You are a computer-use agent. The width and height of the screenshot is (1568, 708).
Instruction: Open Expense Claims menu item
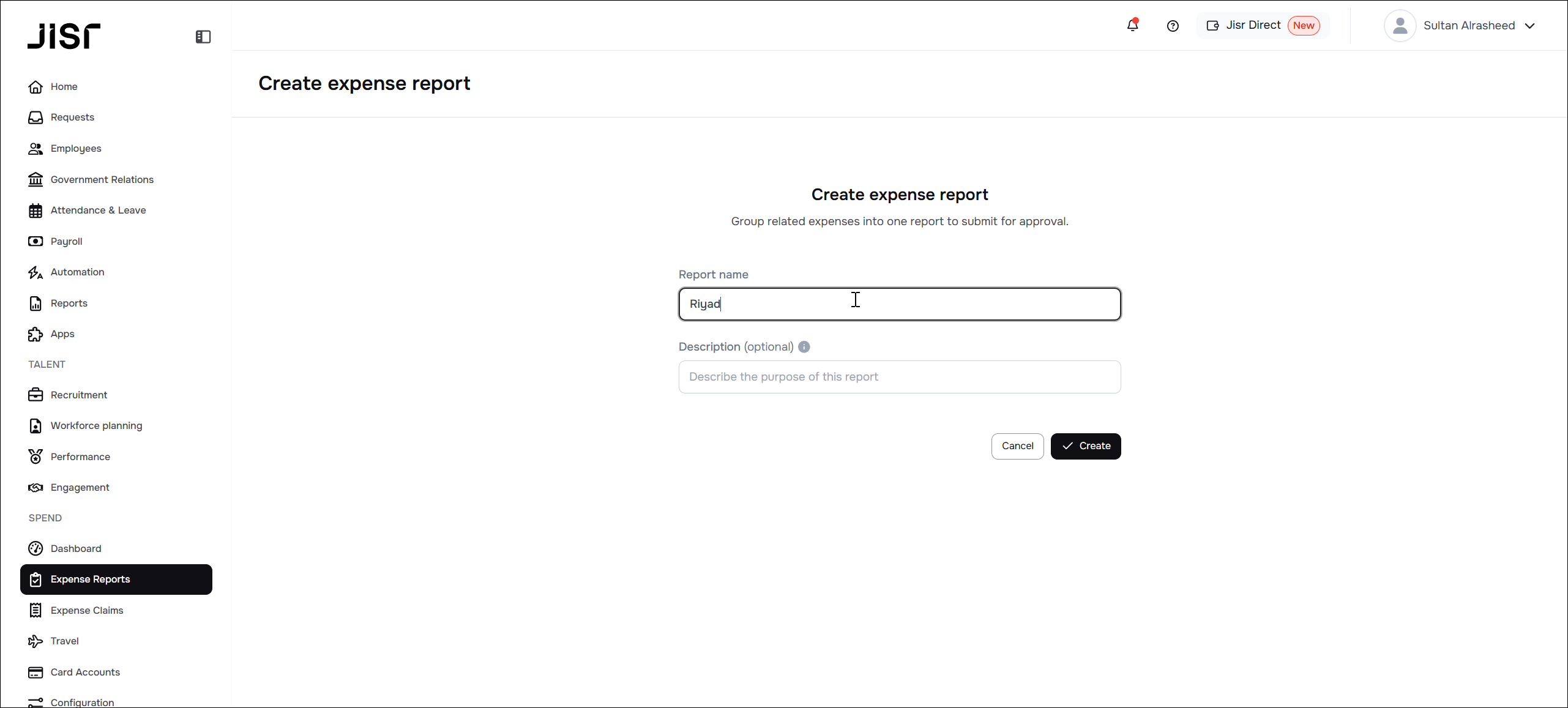[x=87, y=610]
